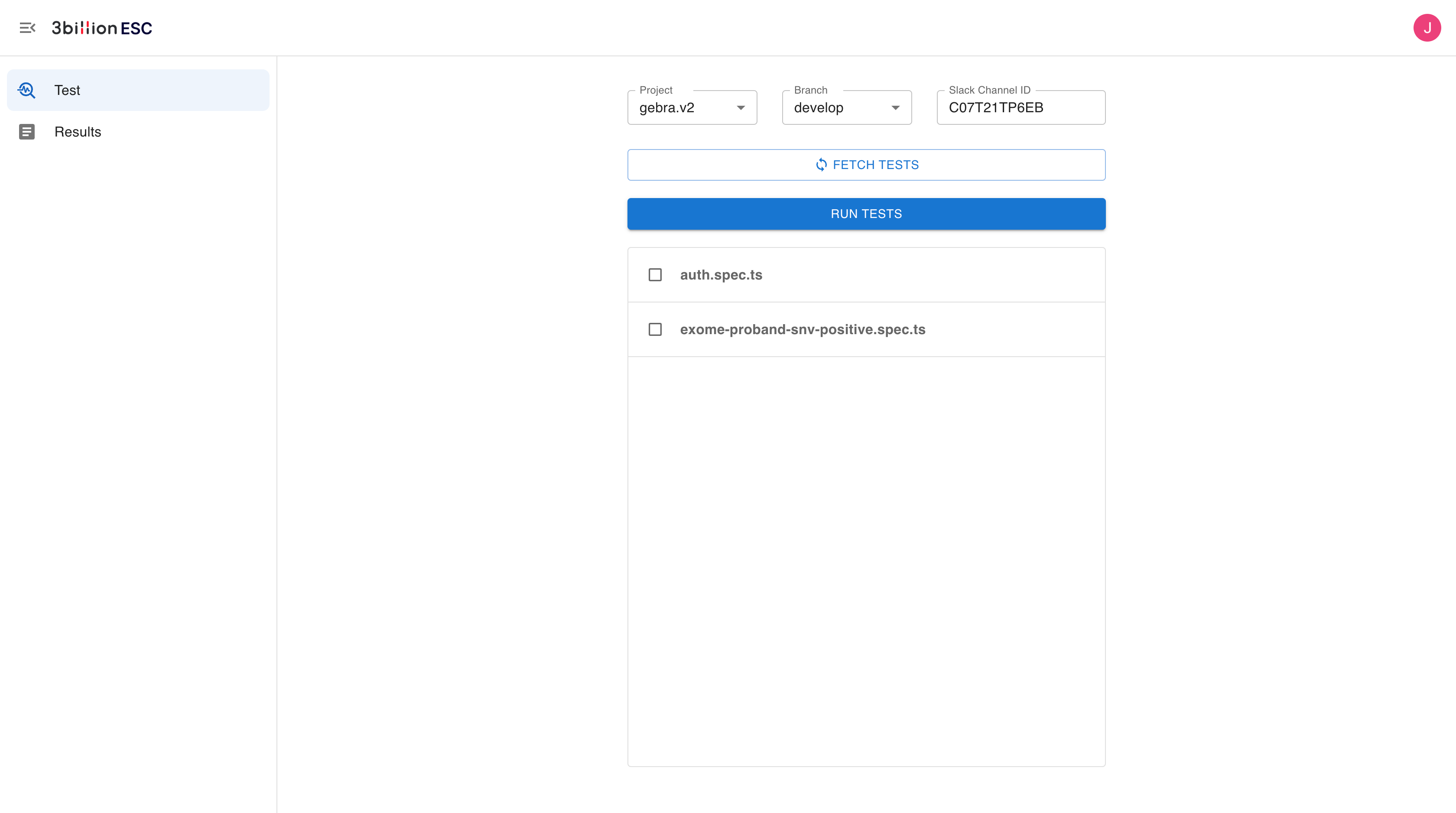This screenshot has width=1456, height=813.
Task: Click the FETCH TESTS button
Action: [867, 165]
